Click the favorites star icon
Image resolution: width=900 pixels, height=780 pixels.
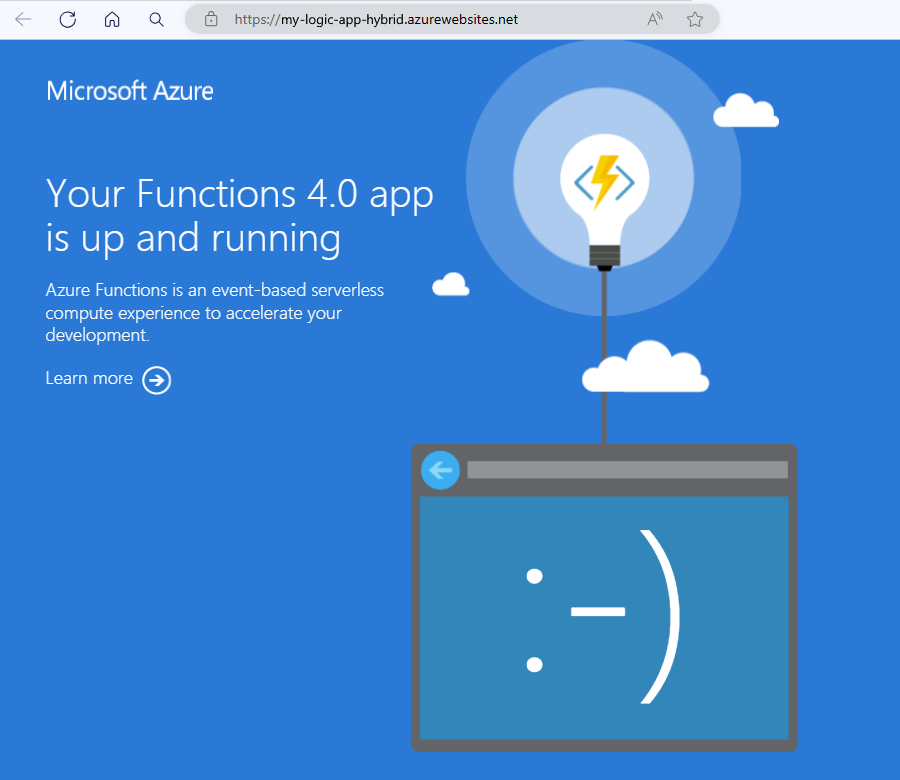pyautogui.click(x=694, y=19)
